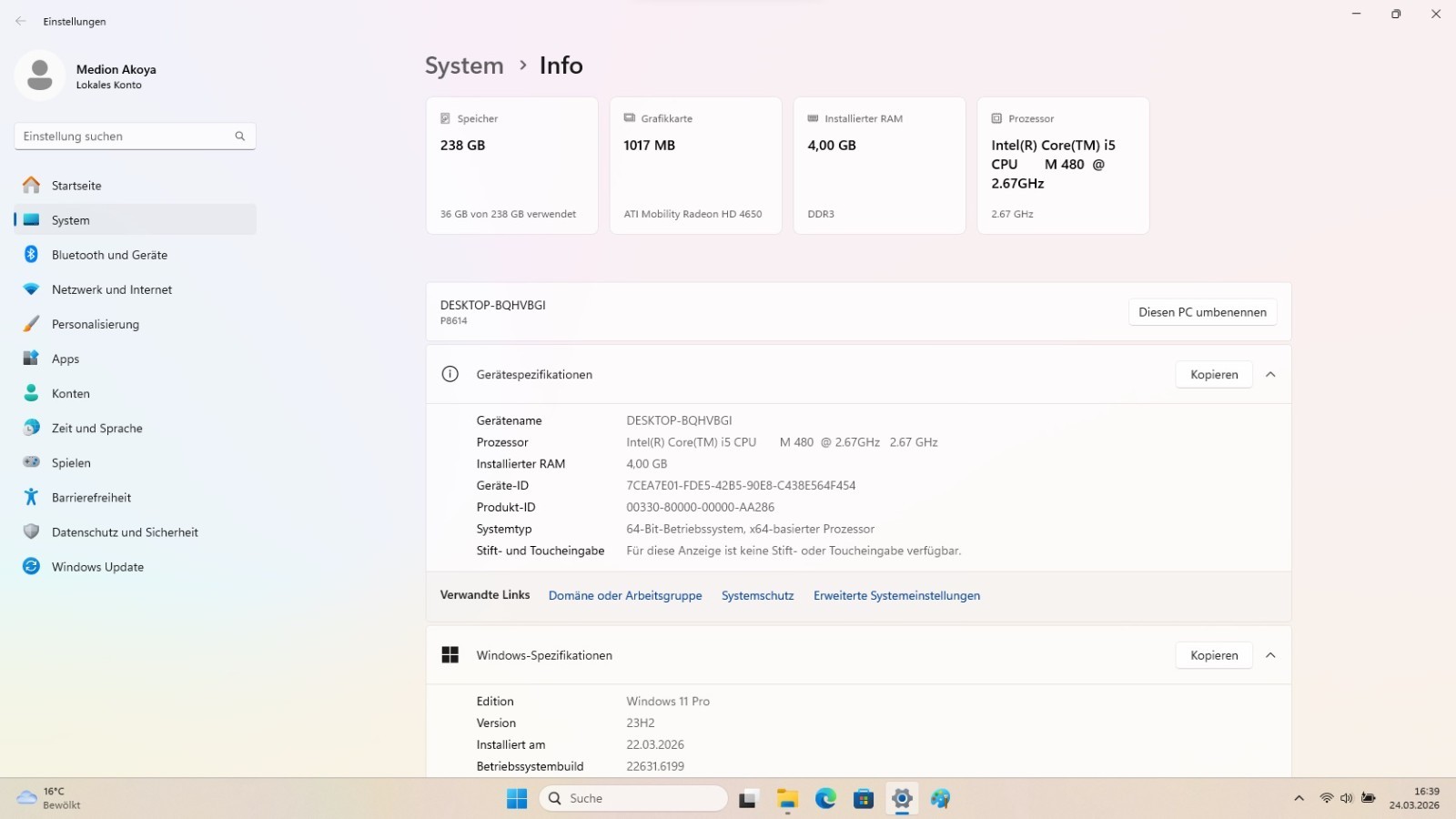1456x819 pixels.
Task: Open the System settings category
Action: coord(136,220)
